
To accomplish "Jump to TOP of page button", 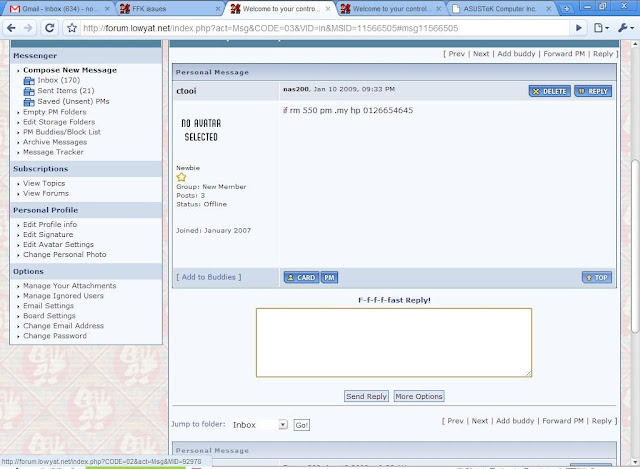I will 597,278.
